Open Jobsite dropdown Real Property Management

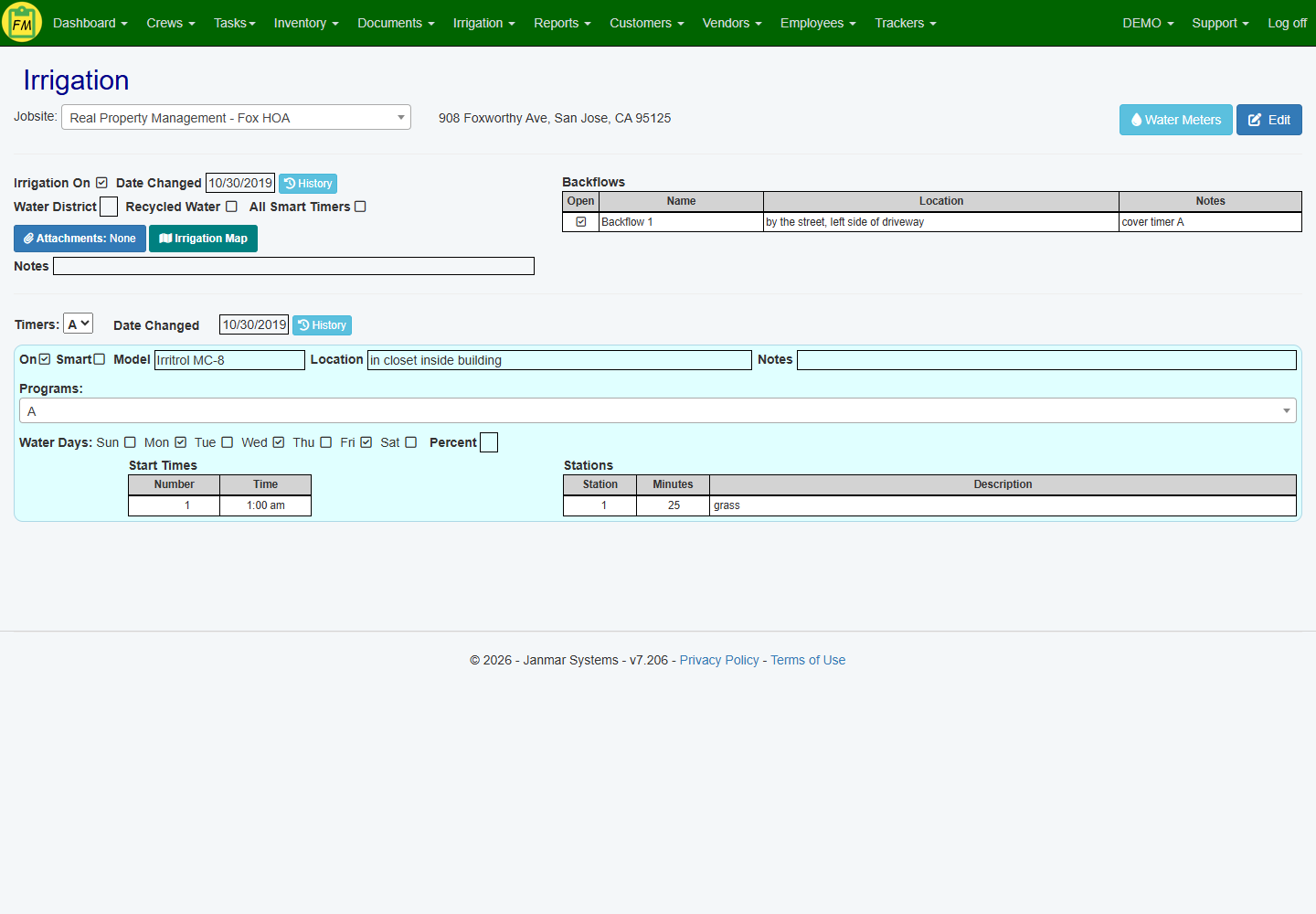tap(236, 118)
